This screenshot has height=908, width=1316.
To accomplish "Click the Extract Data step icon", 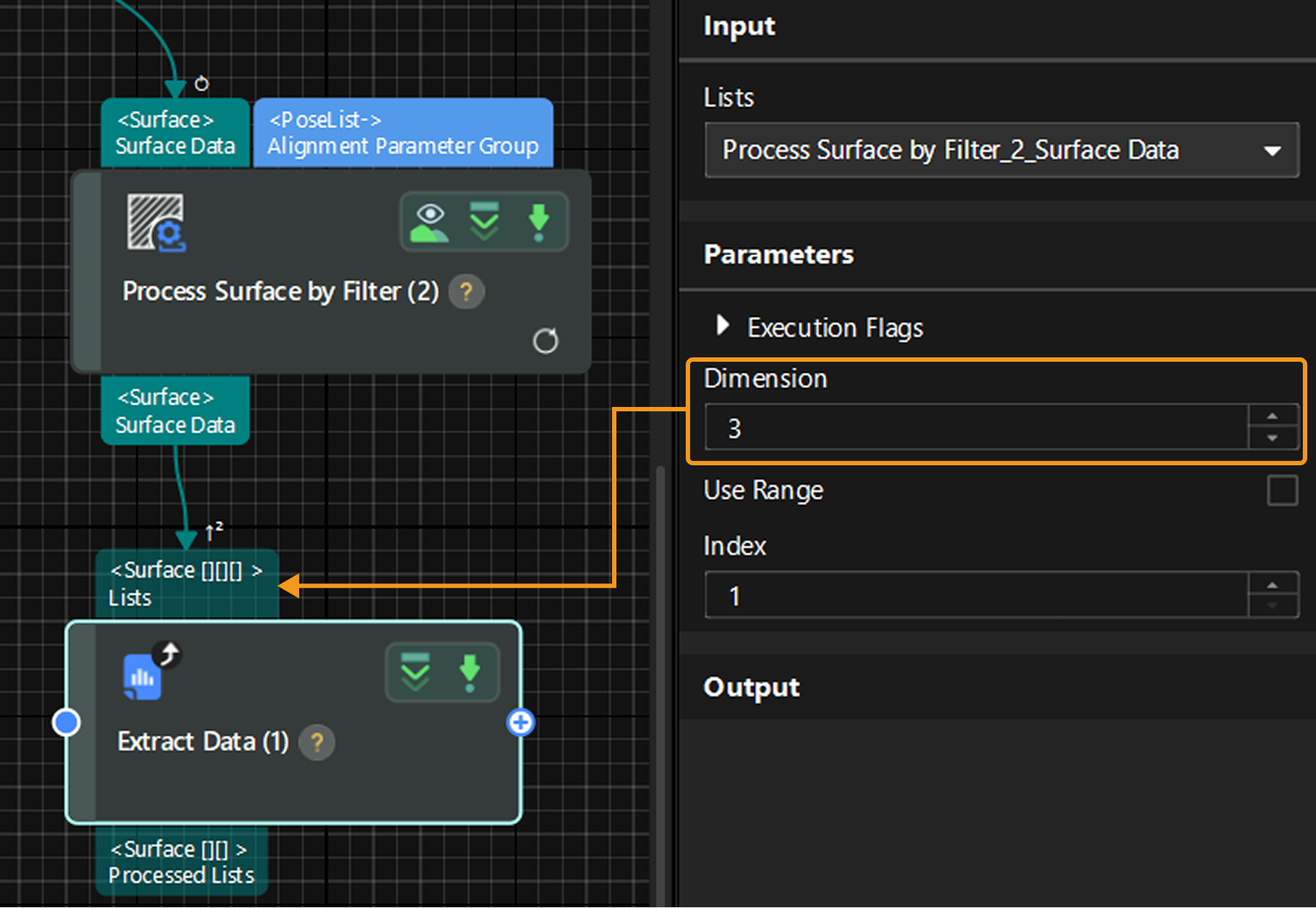I will coord(144,677).
